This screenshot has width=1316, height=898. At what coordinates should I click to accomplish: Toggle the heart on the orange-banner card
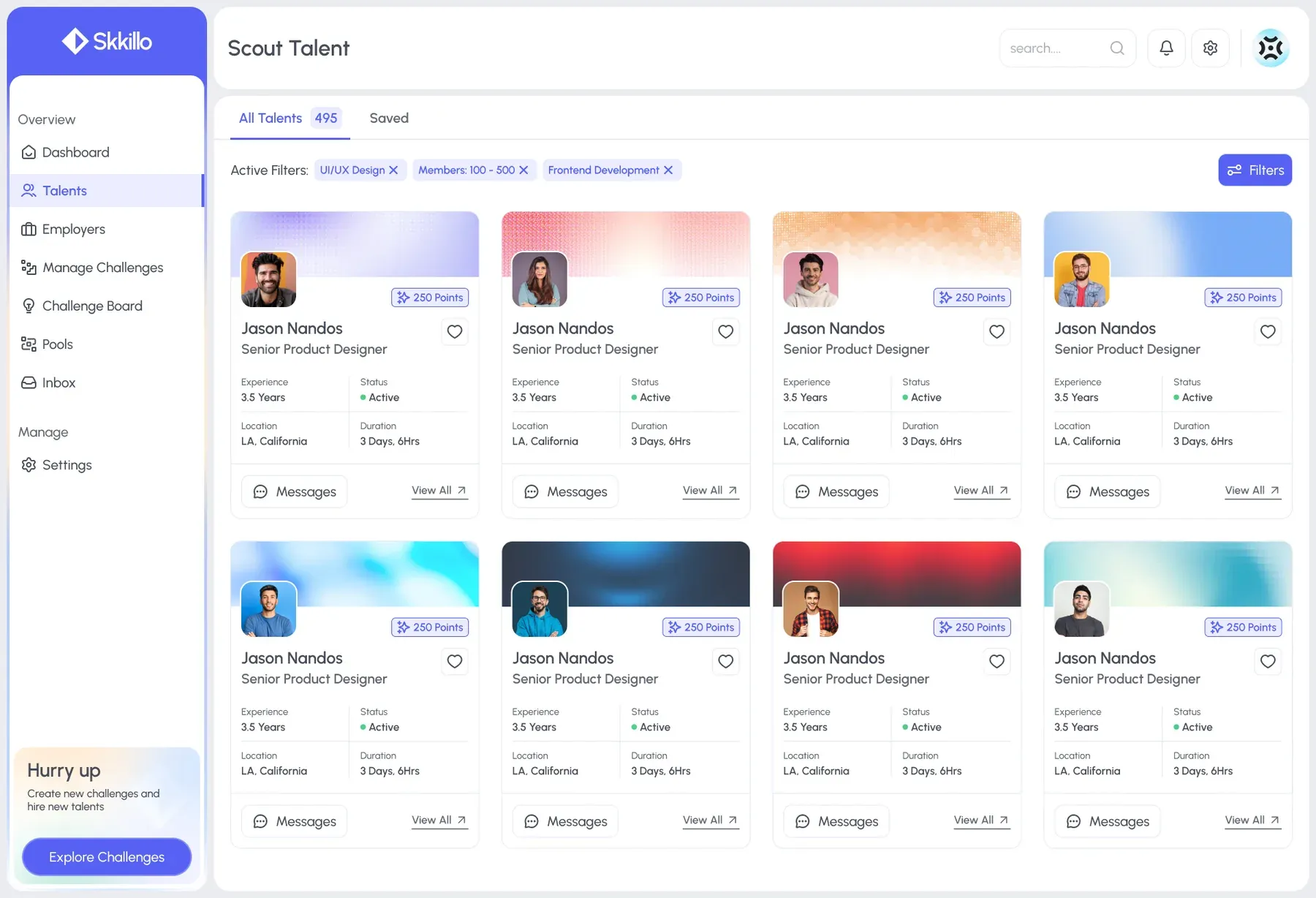(997, 332)
